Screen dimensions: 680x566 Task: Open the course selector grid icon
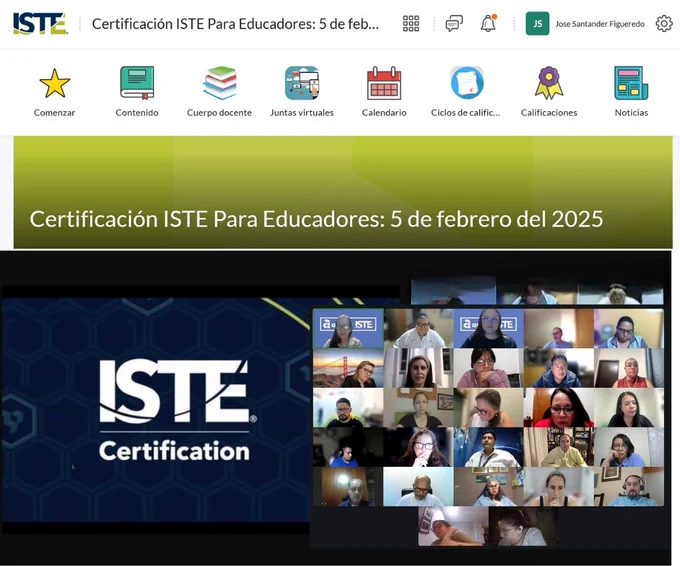click(411, 23)
